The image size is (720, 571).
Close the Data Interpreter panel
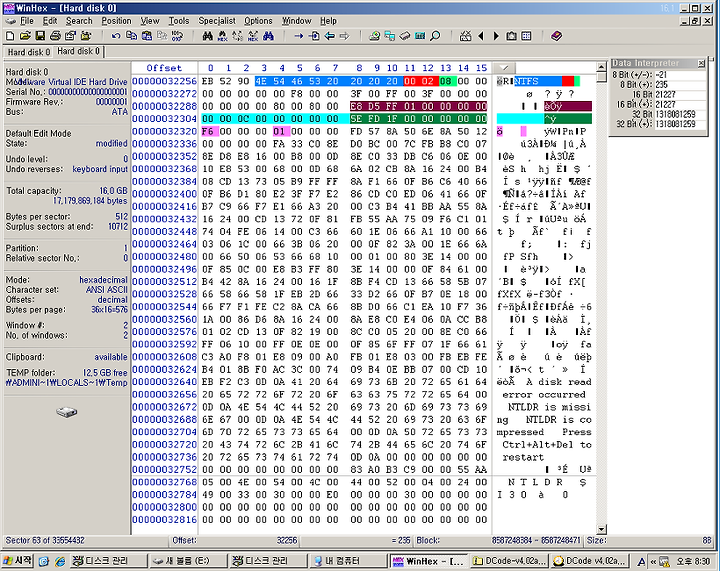coord(701,63)
